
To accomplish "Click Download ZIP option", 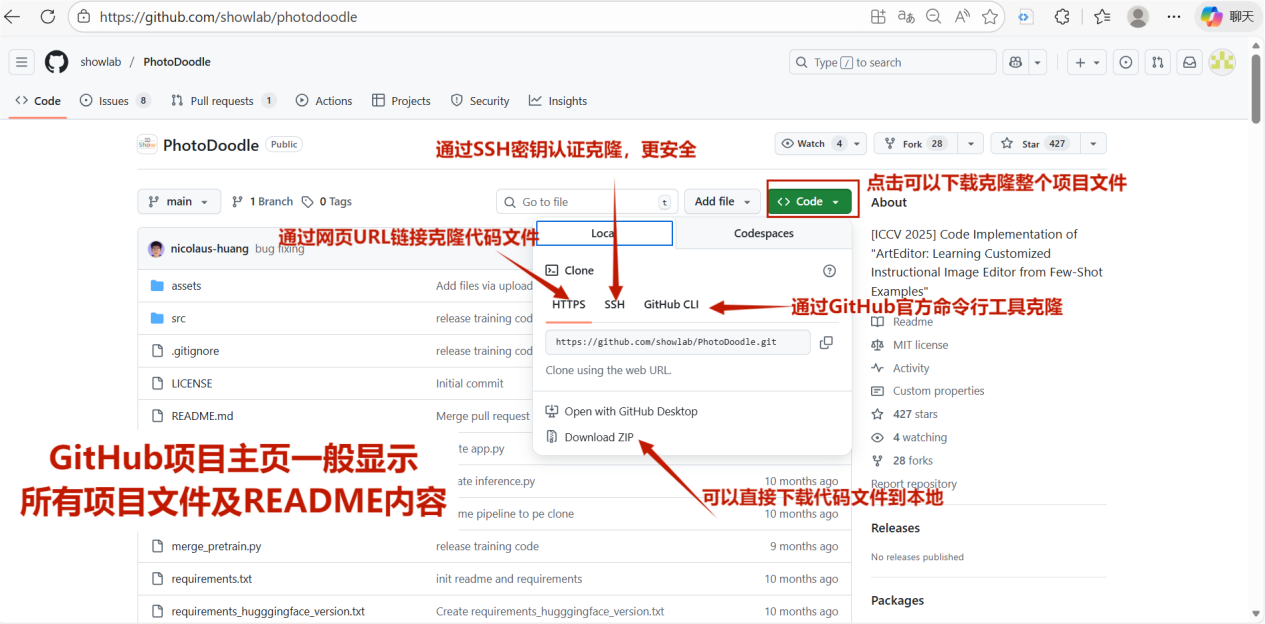I will click(598, 437).
